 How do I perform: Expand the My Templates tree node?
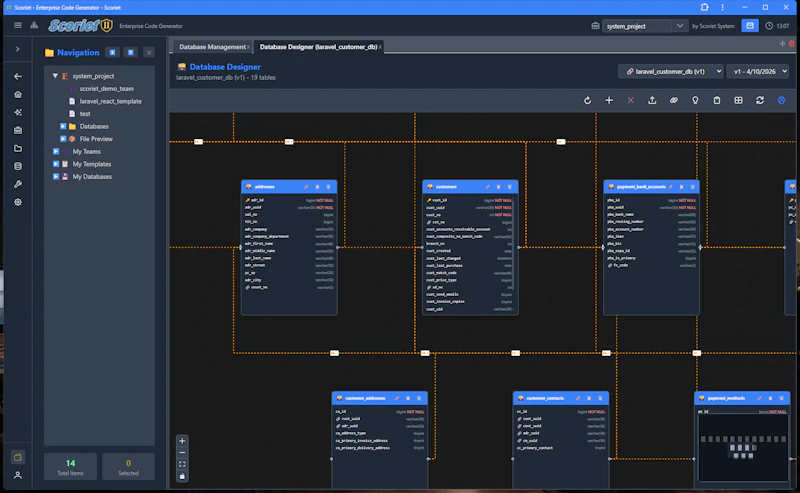tap(56, 164)
